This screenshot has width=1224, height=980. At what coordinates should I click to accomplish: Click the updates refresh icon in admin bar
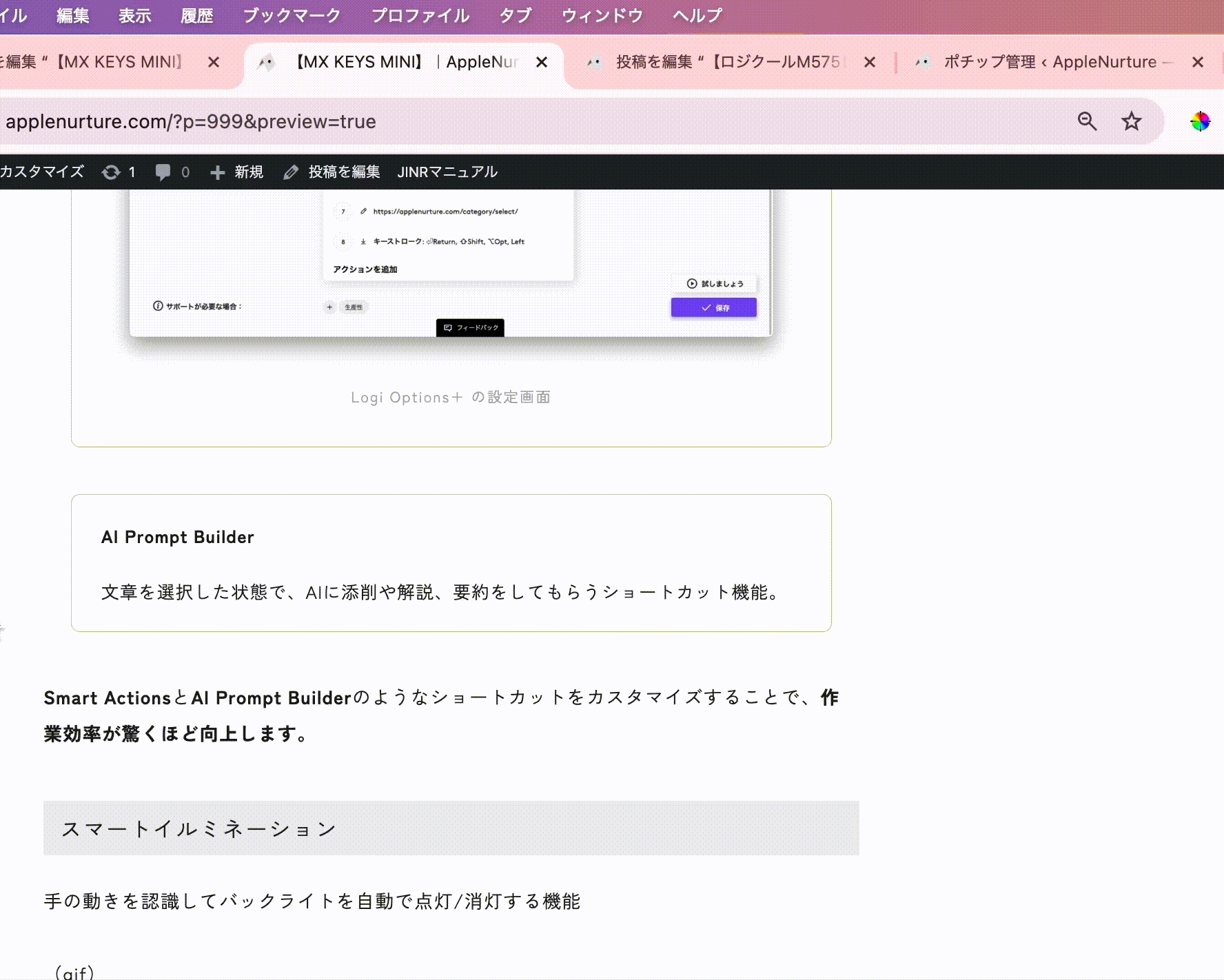[x=111, y=172]
